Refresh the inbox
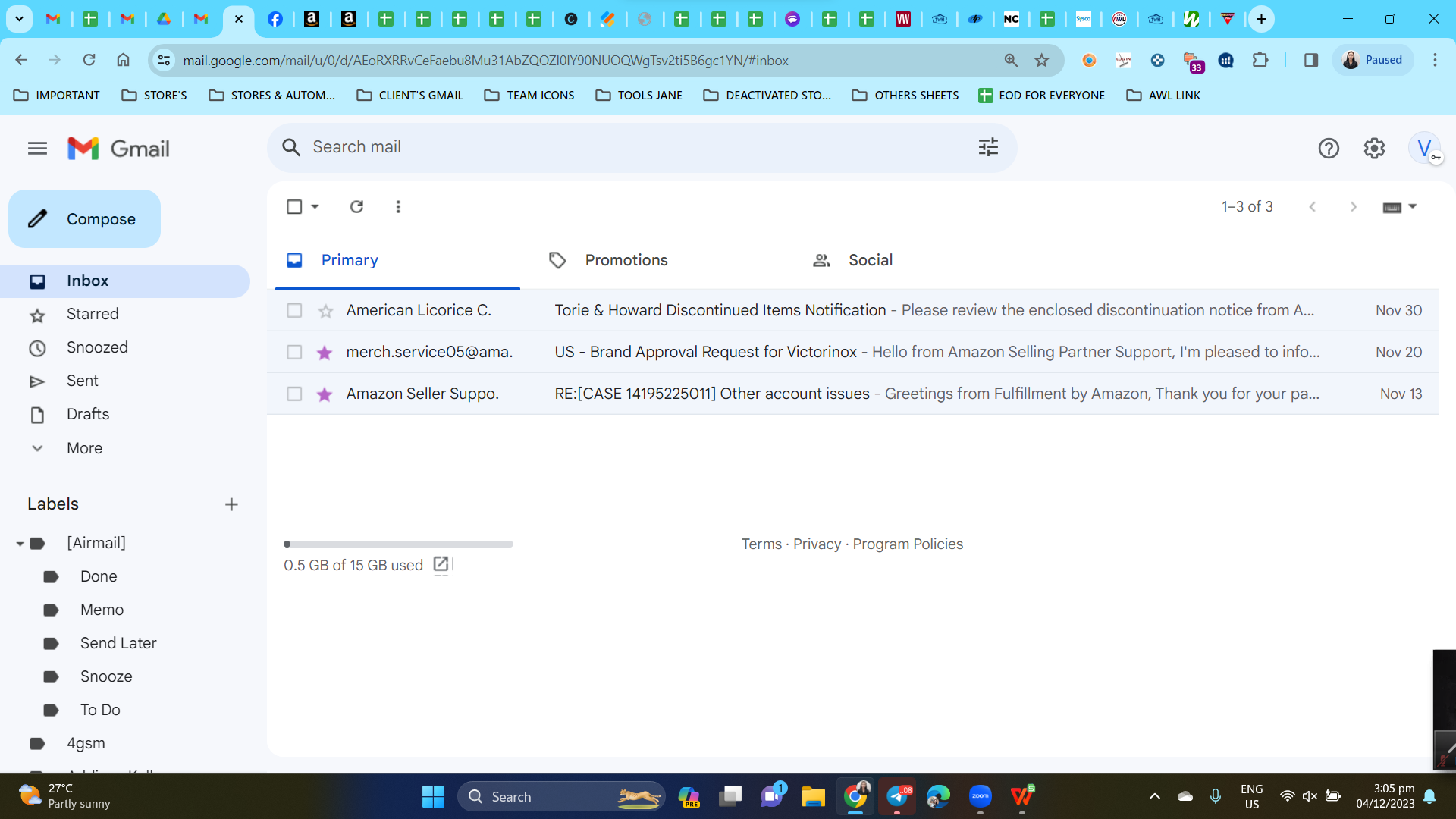1456x819 pixels. tap(356, 206)
